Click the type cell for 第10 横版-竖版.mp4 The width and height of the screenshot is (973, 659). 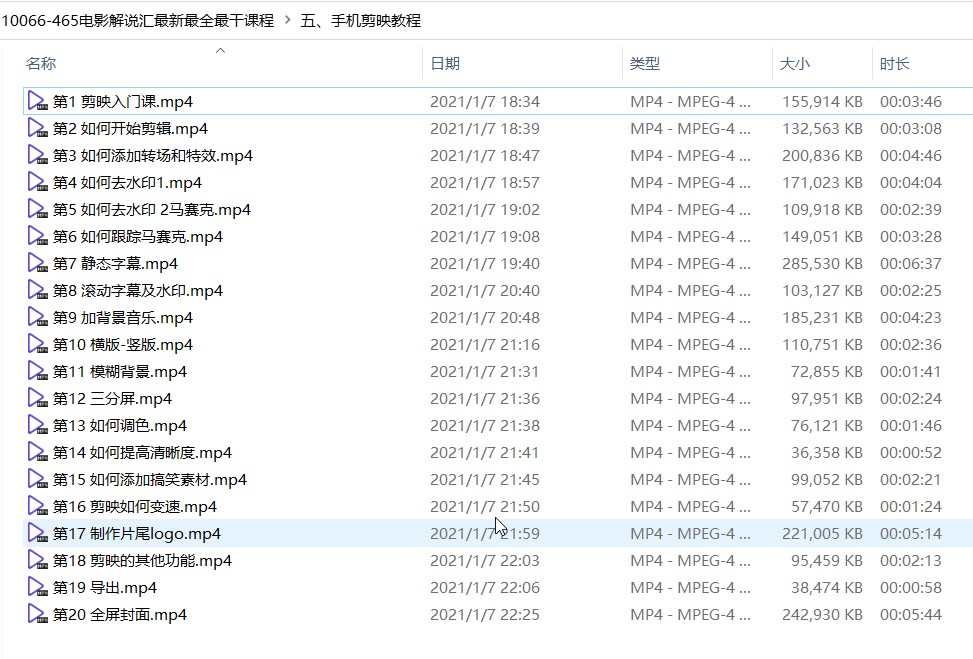(x=690, y=344)
